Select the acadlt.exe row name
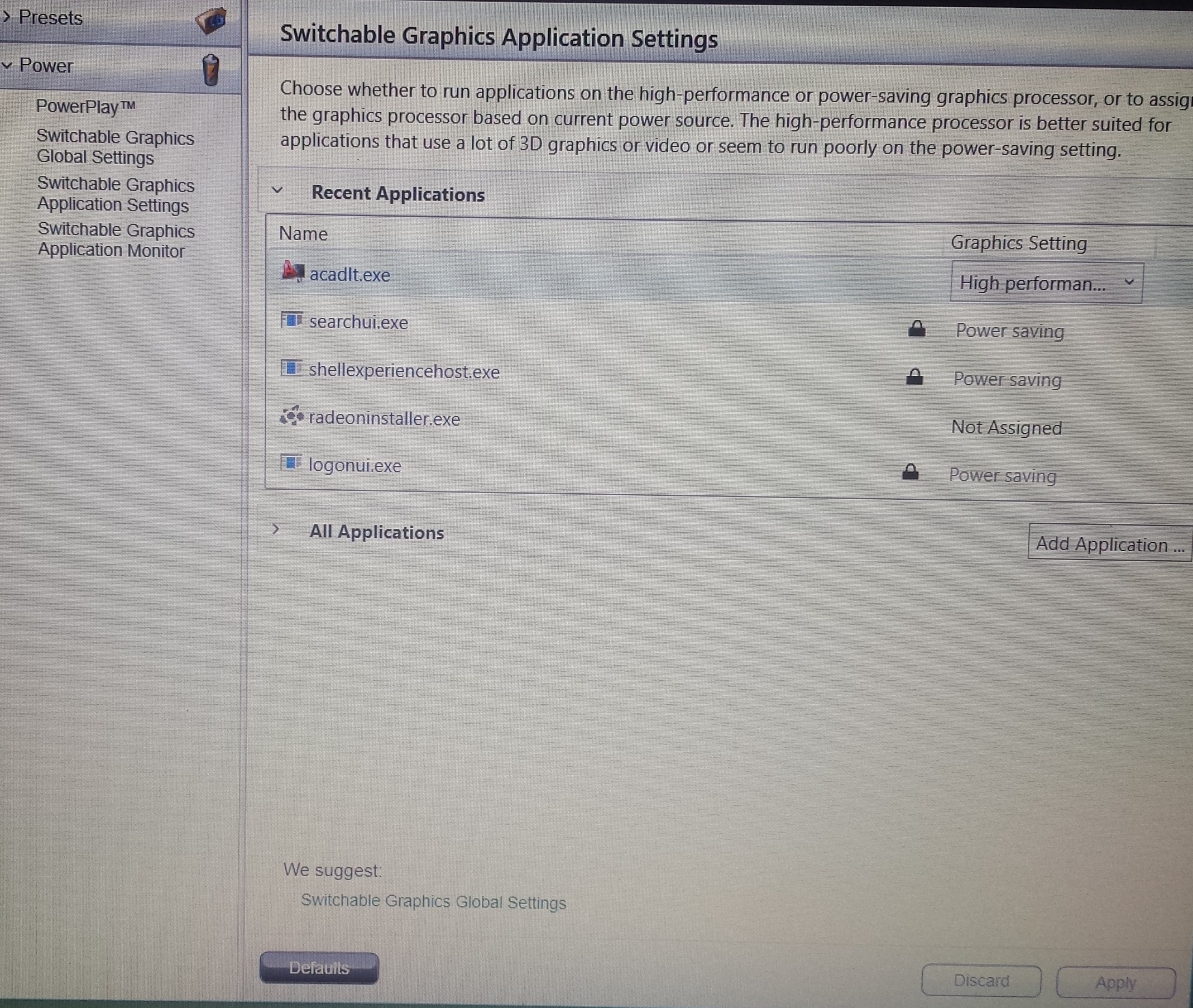The width and height of the screenshot is (1193, 1008). pos(349,275)
